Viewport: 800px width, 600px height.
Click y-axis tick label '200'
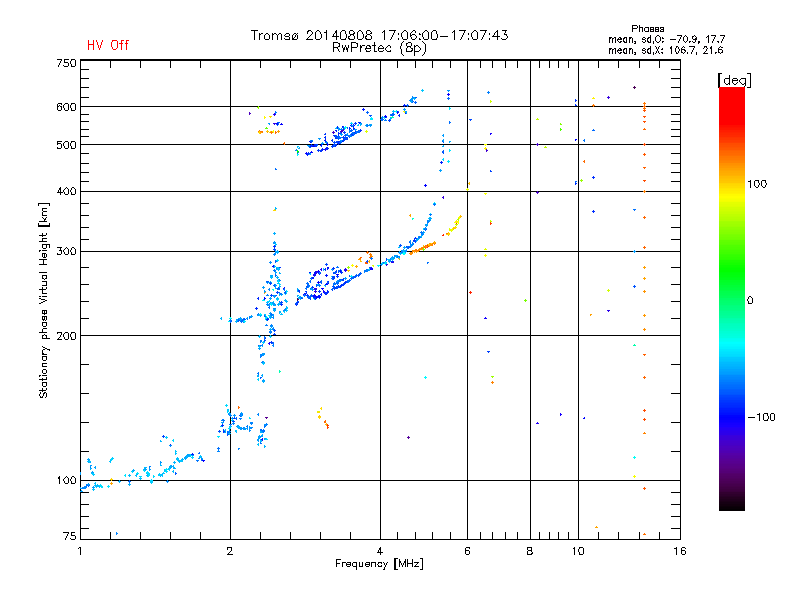coord(66,336)
